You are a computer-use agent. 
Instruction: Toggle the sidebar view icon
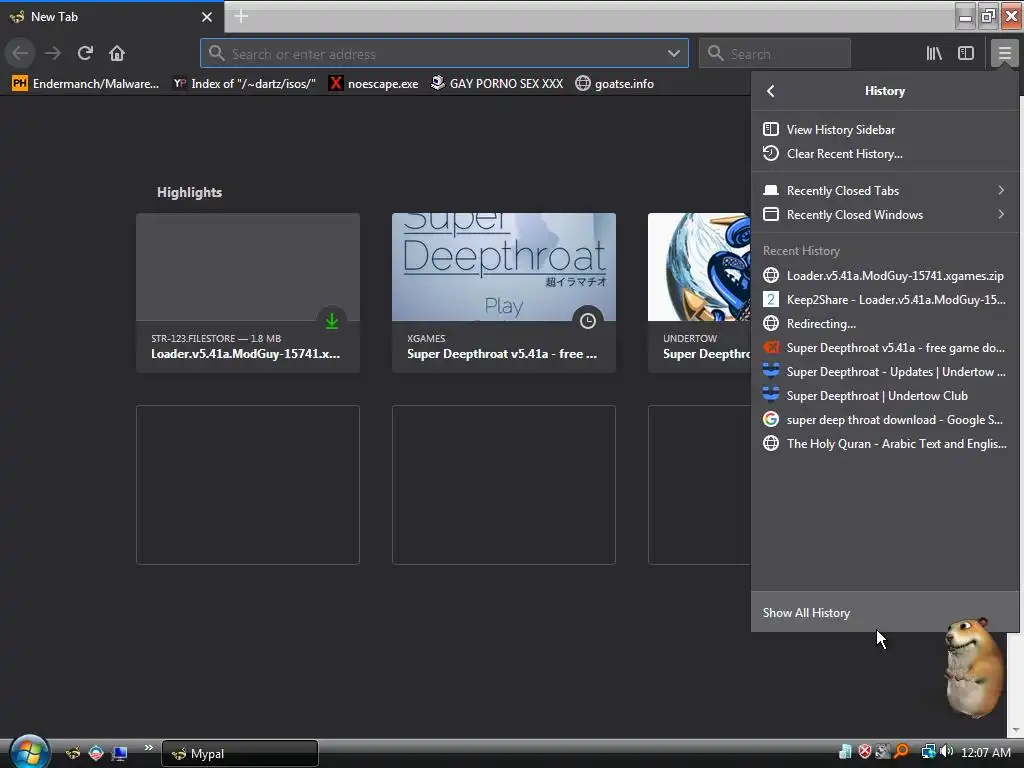966,54
